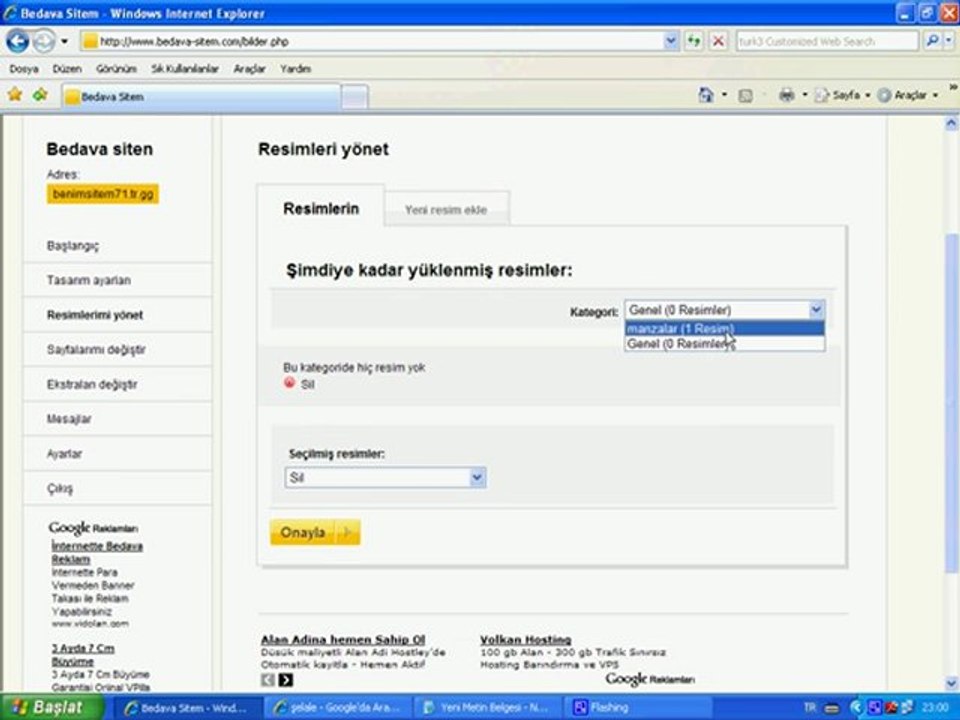Switch to the Yeni resim ekle tab
The width and height of the screenshot is (960, 720).
446,210
